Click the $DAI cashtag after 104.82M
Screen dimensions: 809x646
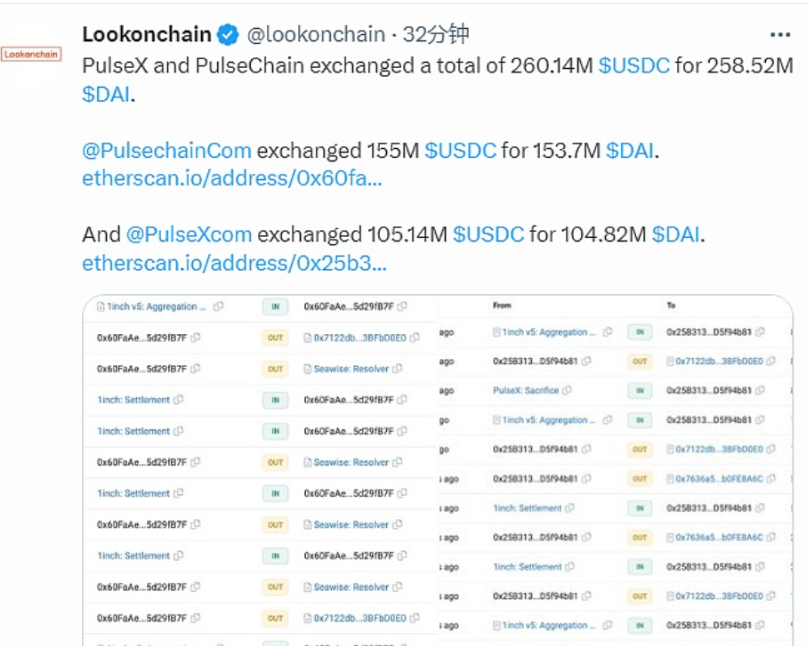click(676, 235)
